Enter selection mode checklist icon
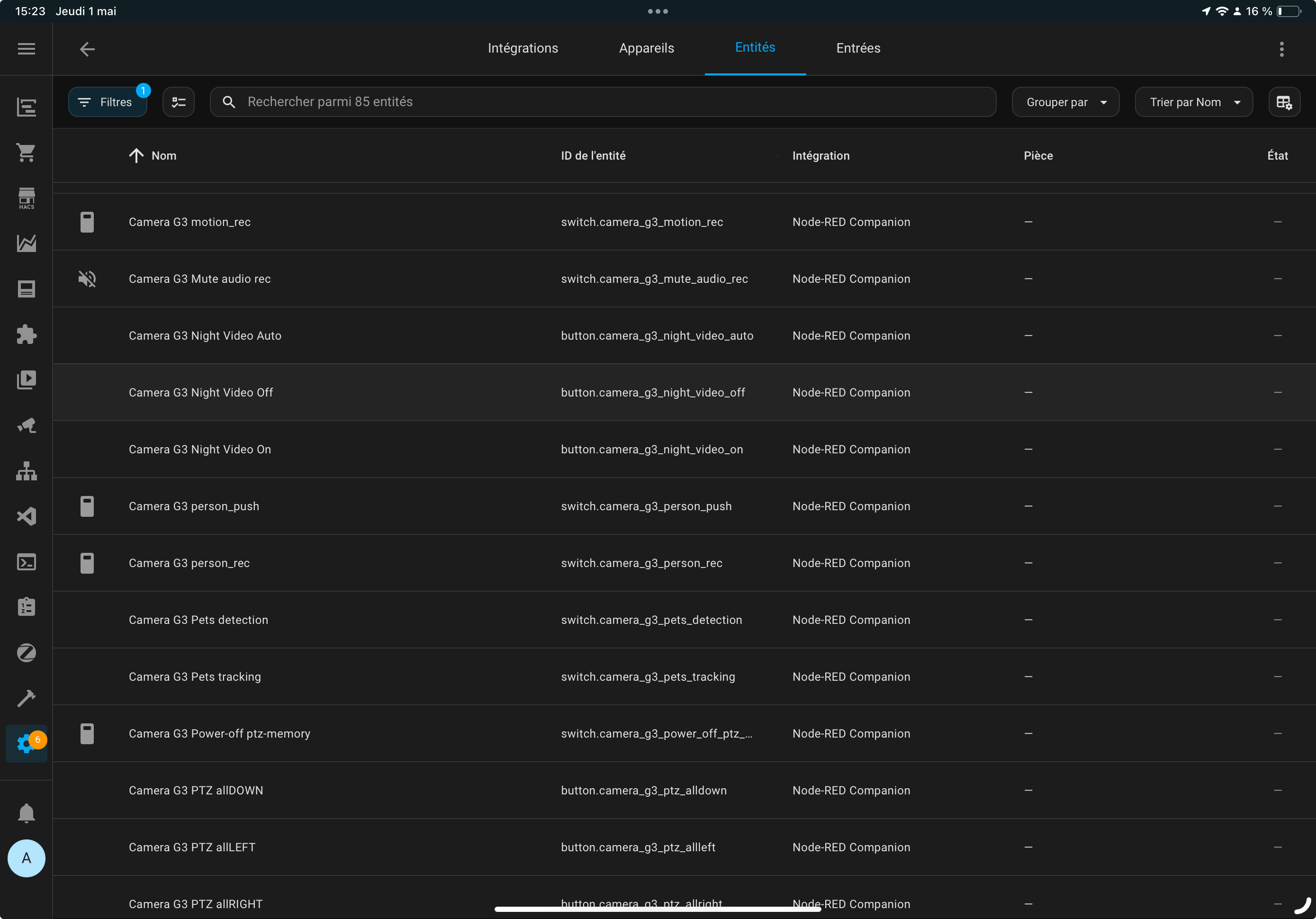This screenshot has width=1316, height=919. coord(178,102)
